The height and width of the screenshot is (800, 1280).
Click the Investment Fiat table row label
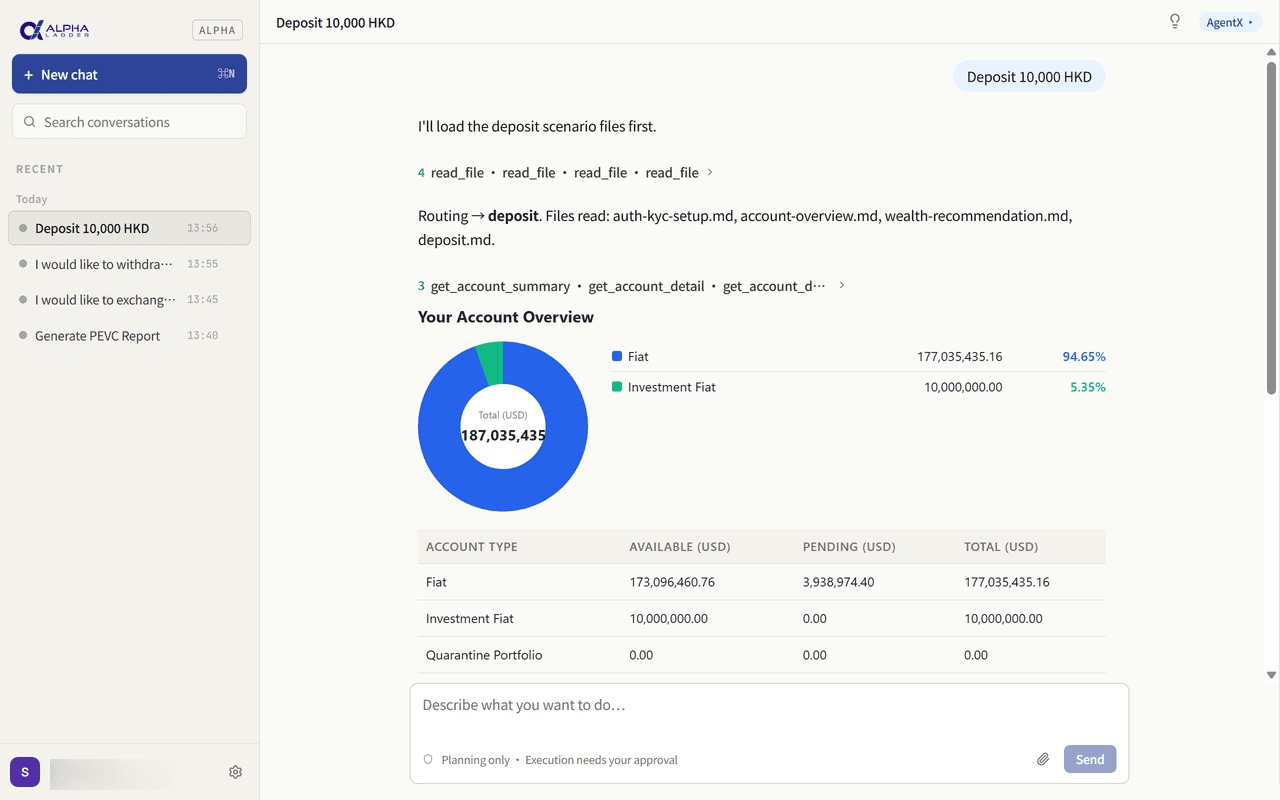click(469, 619)
